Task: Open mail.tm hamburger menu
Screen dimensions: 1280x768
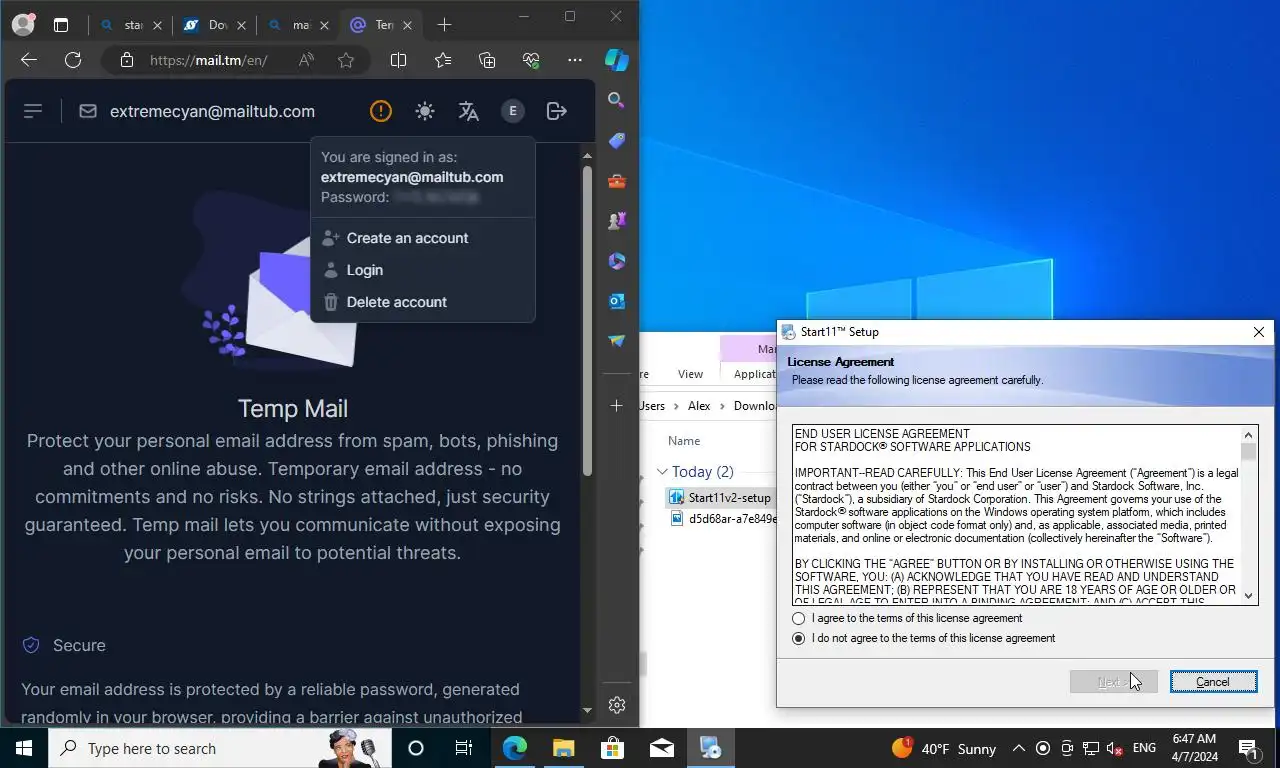Action: pyautogui.click(x=33, y=111)
